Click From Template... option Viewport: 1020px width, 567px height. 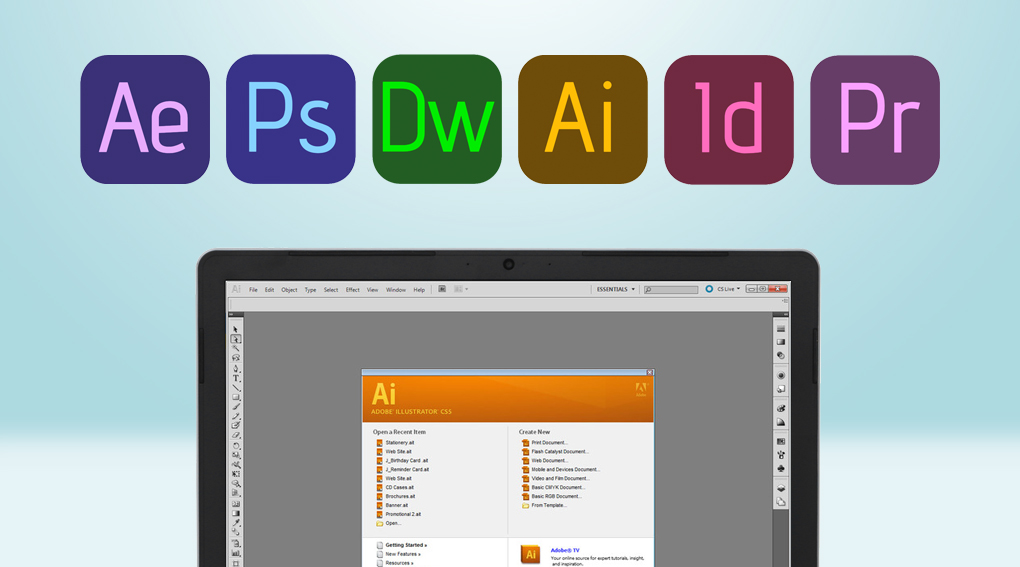[x=544, y=505]
